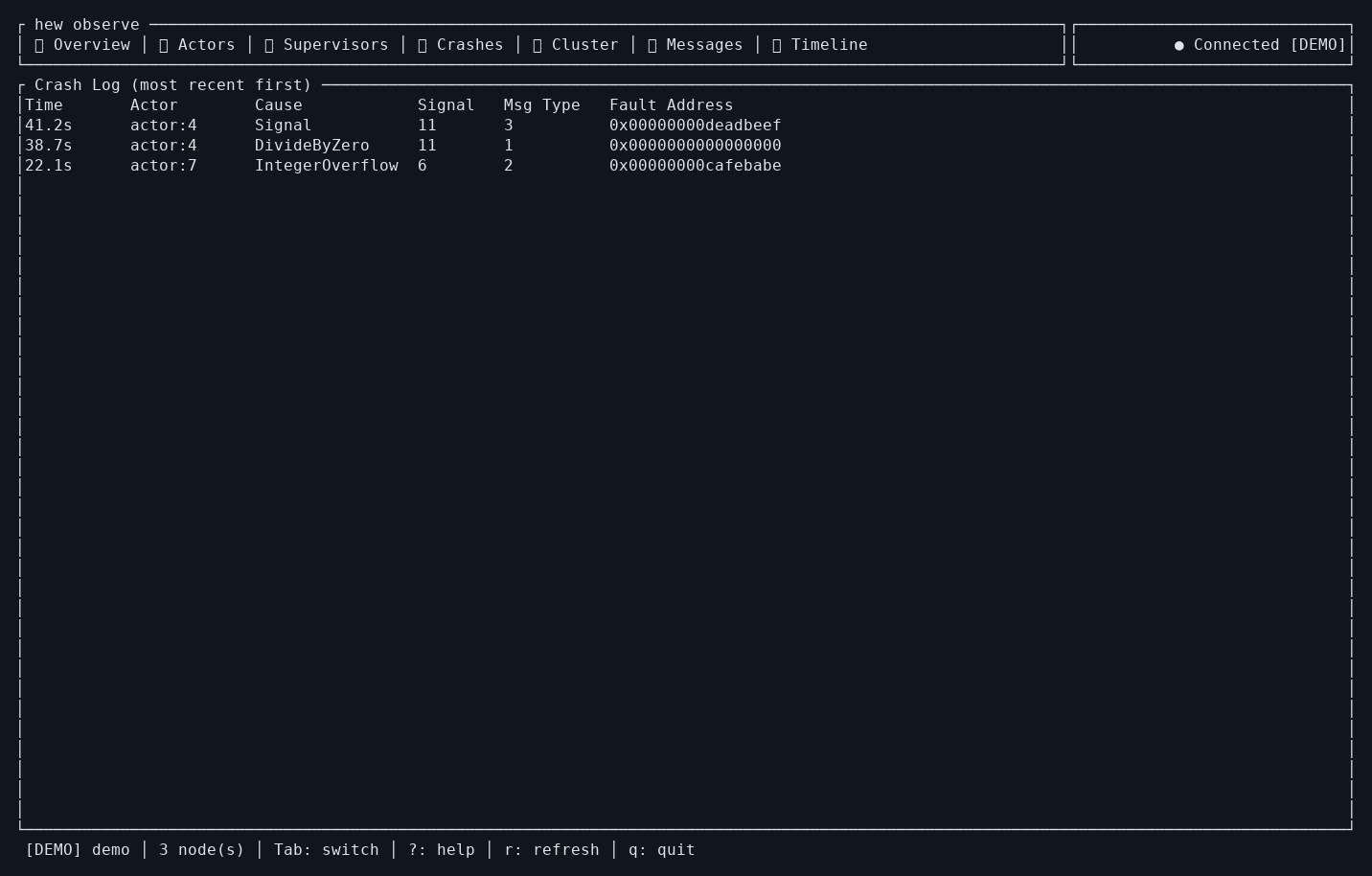Click fault address 0x00000000deadbeef

[x=696, y=126]
